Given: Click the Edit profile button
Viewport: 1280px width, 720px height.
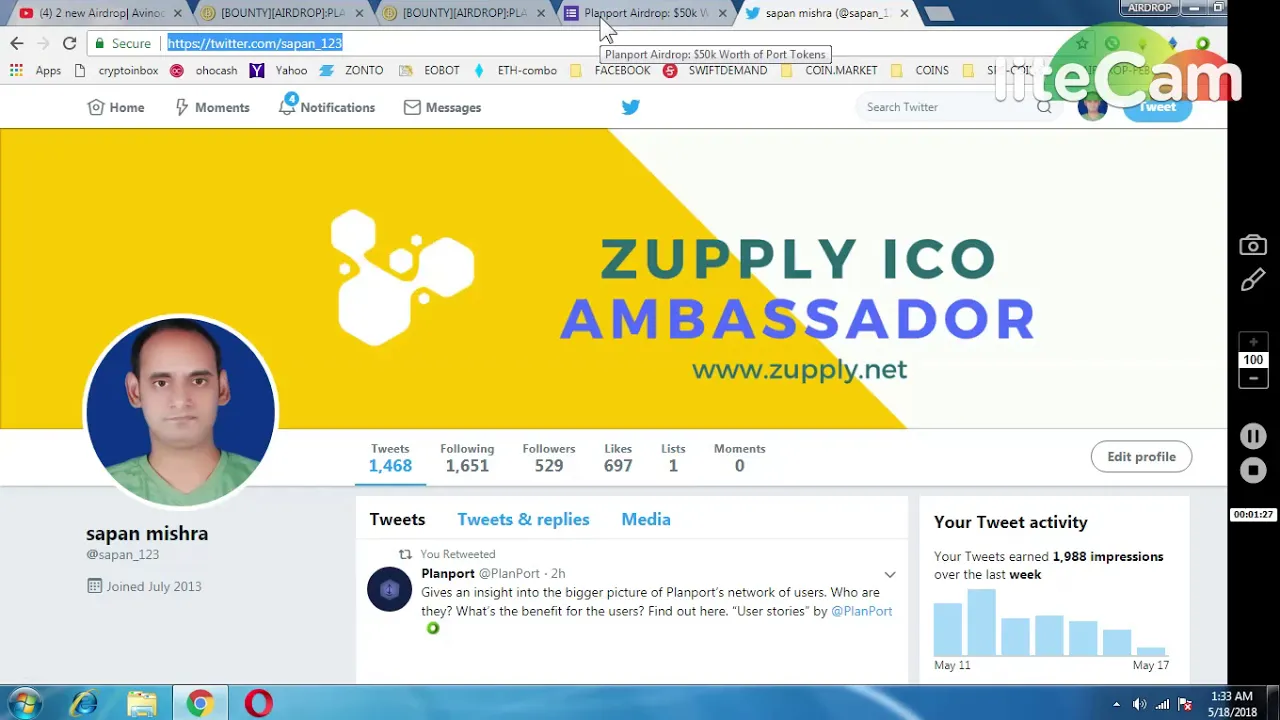Looking at the screenshot, I should coord(1141,456).
